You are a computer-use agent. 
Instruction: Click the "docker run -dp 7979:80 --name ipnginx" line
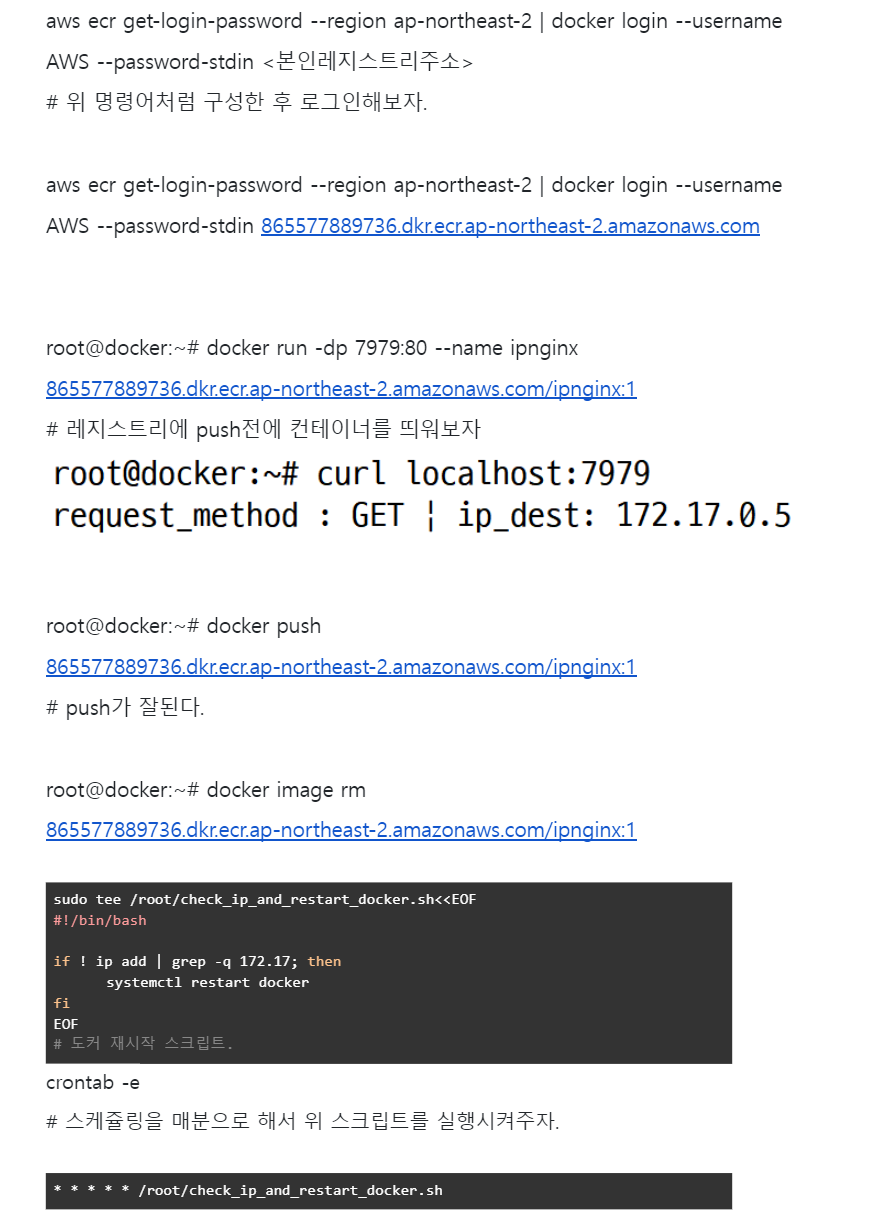[312, 348]
